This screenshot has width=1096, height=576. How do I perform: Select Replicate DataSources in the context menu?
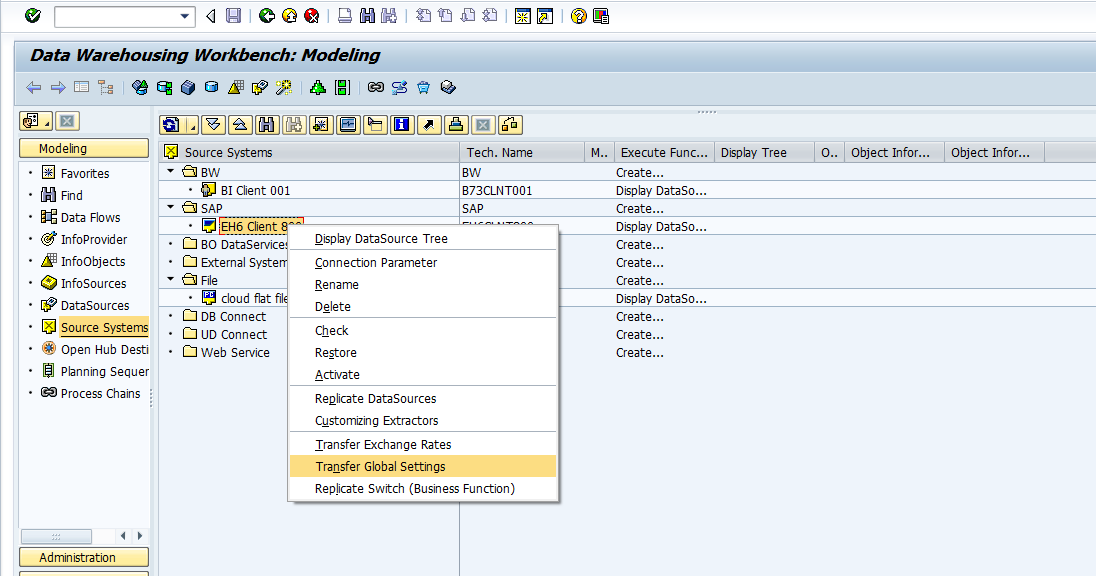pyautogui.click(x=378, y=398)
